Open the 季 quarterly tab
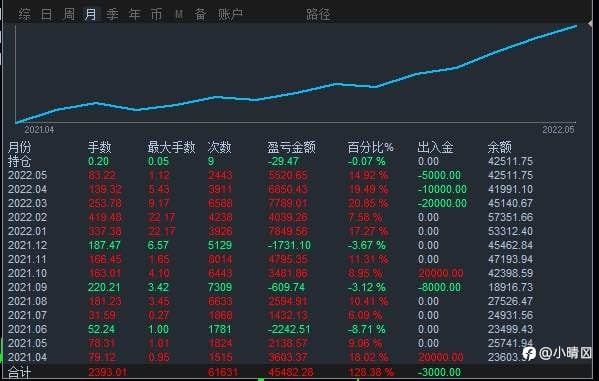The width and height of the screenshot is (599, 381). (112, 15)
